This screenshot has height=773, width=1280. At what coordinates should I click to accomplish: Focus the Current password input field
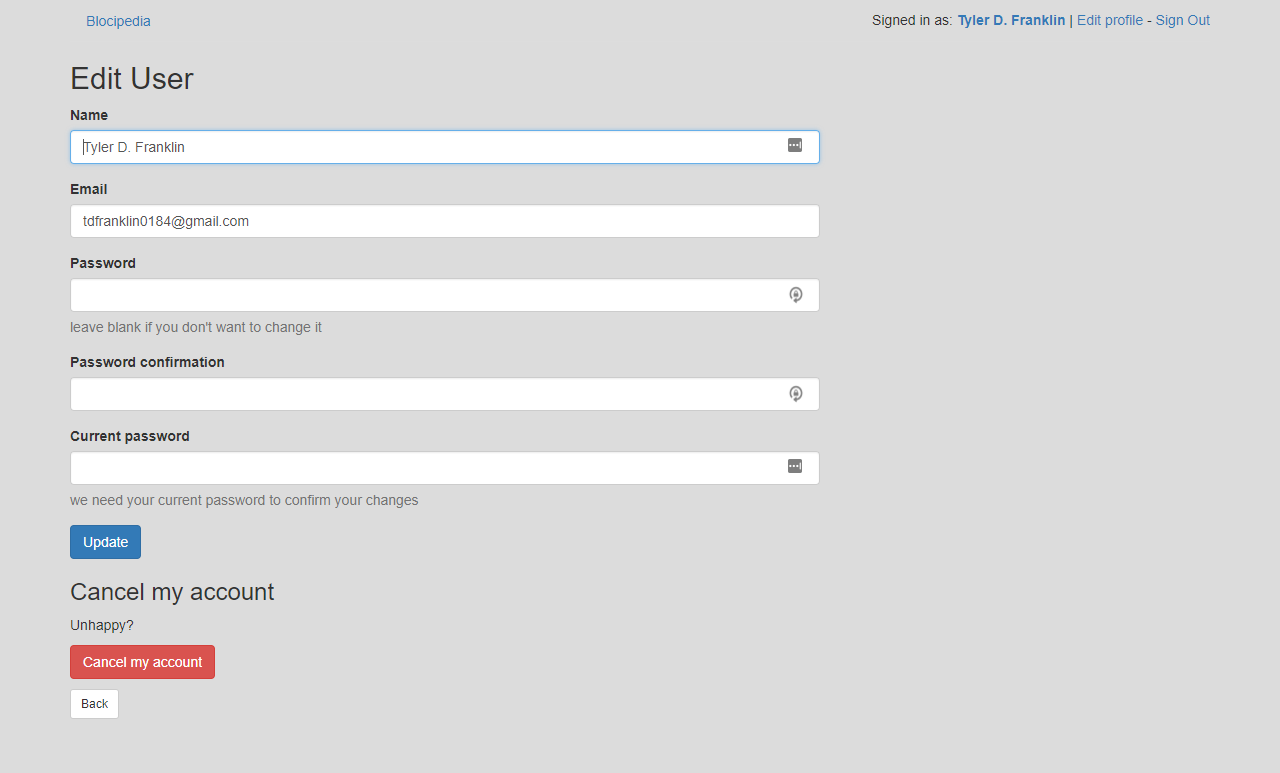pyautogui.click(x=445, y=468)
